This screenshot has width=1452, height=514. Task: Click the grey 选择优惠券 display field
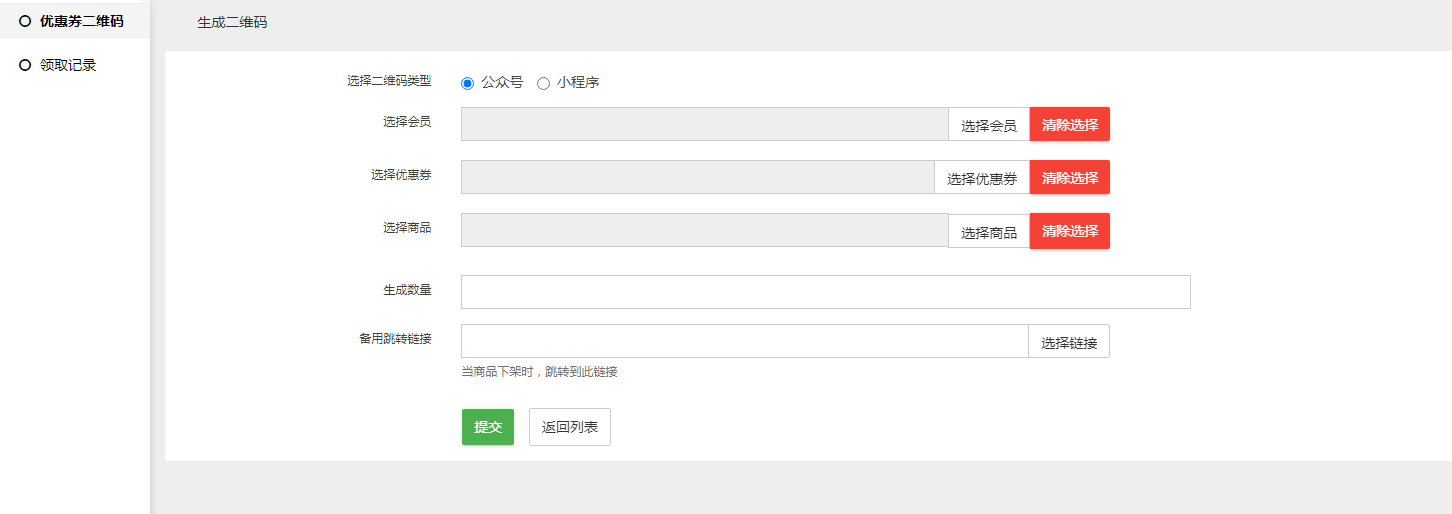tap(697, 177)
